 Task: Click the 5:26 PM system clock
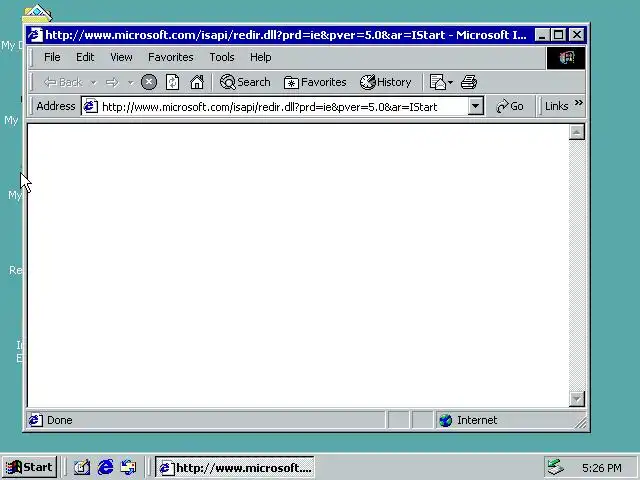click(x=602, y=467)
